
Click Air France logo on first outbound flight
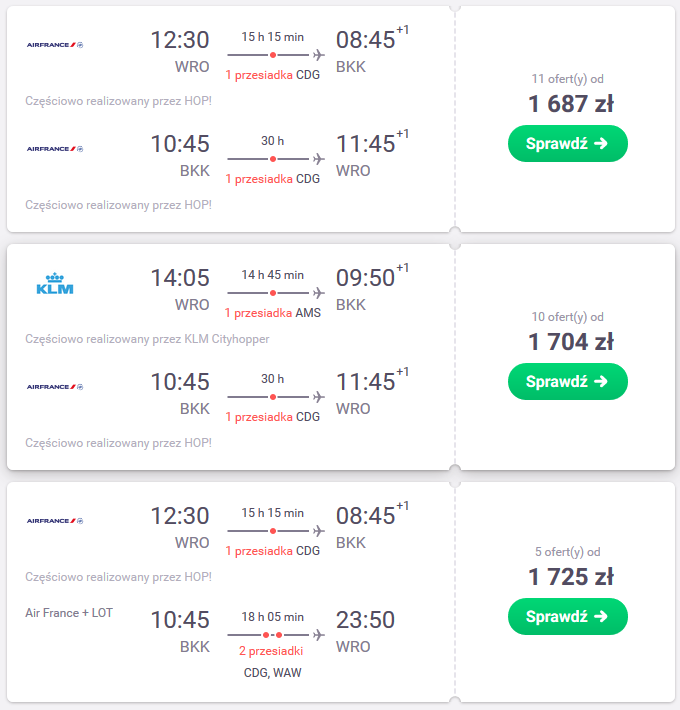pyautogui.click(x=55, y=45)
